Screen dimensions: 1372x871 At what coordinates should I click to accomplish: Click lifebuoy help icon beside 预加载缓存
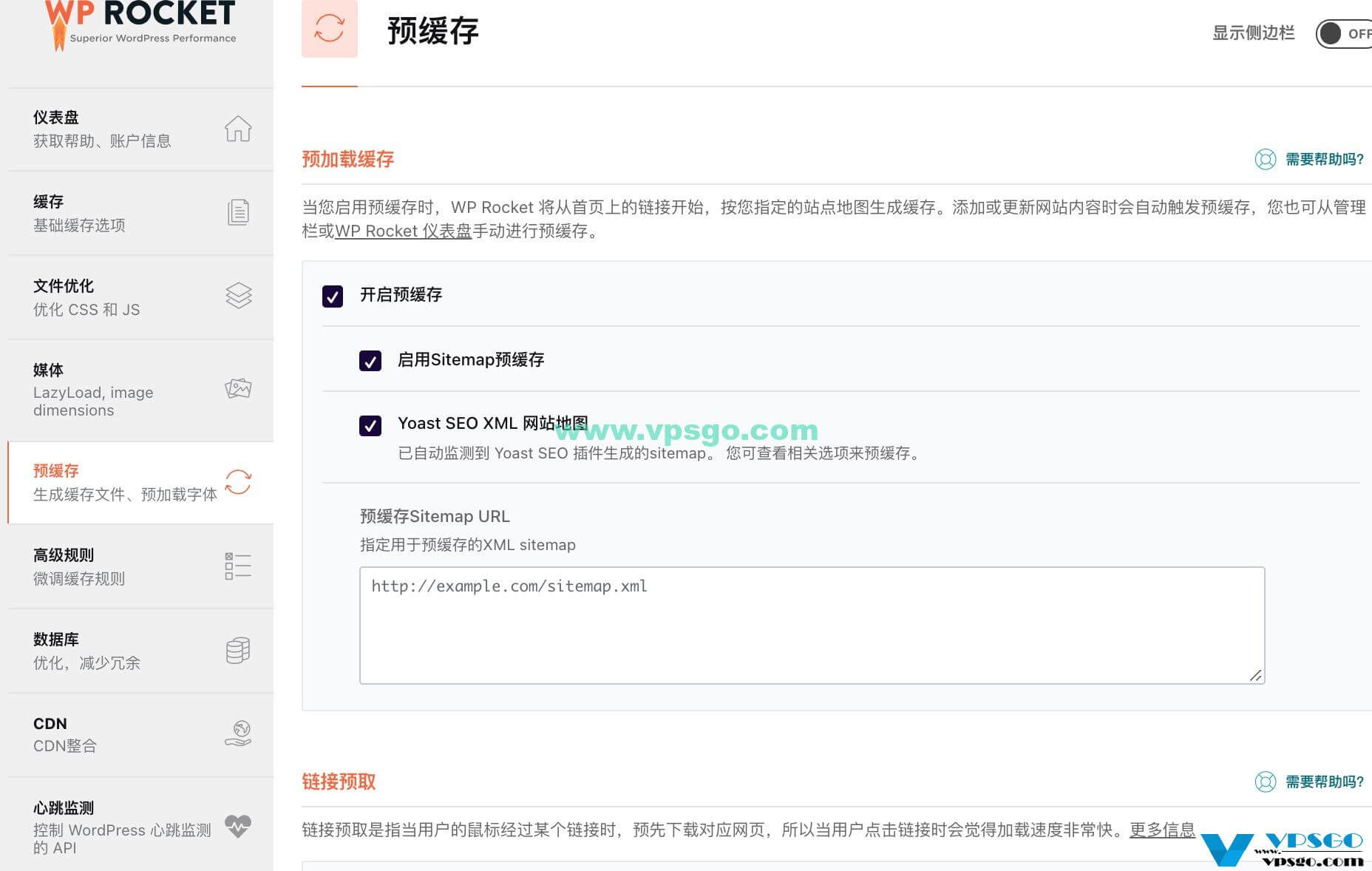click(1266, 160)
